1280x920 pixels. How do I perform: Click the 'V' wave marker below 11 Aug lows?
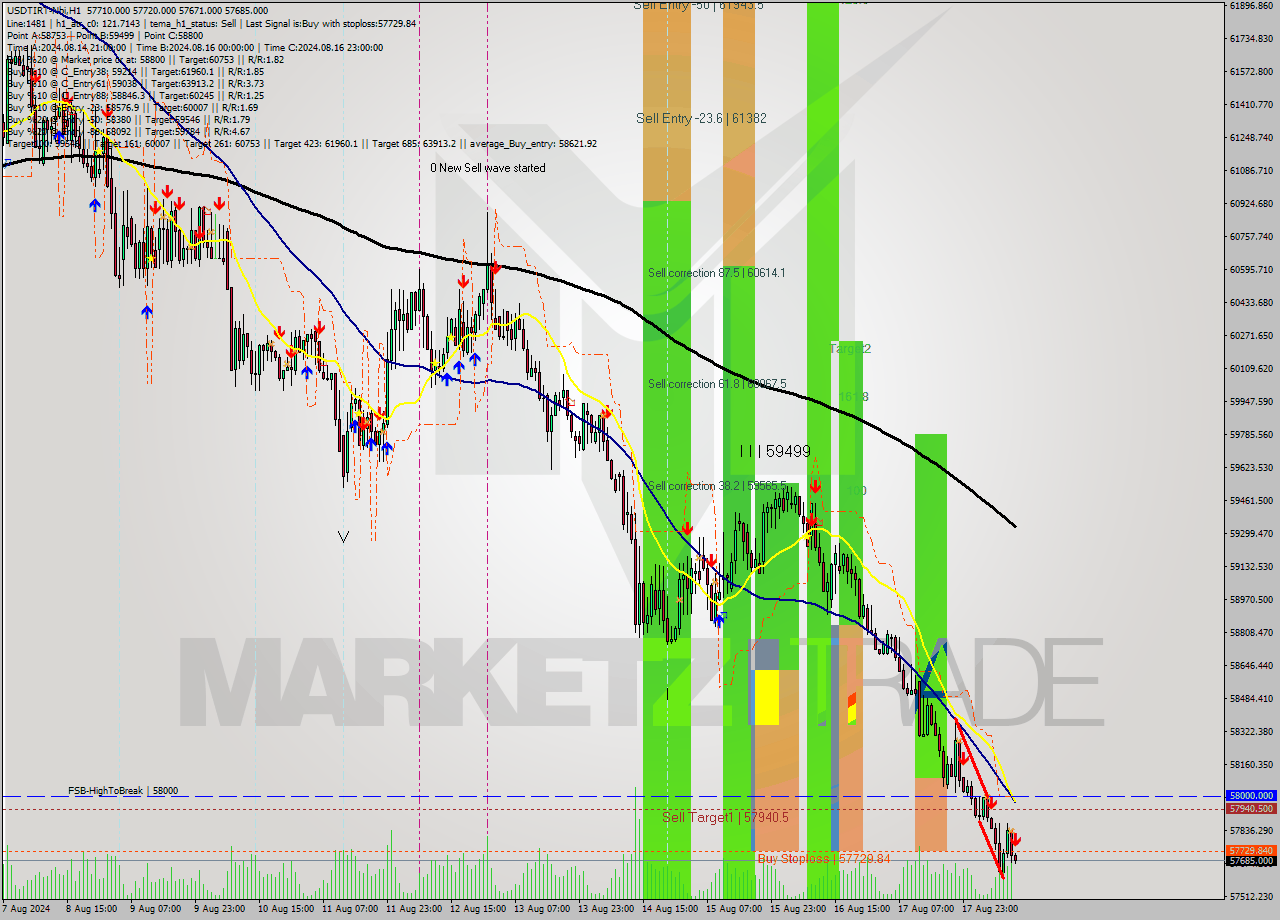click(343, 537)
